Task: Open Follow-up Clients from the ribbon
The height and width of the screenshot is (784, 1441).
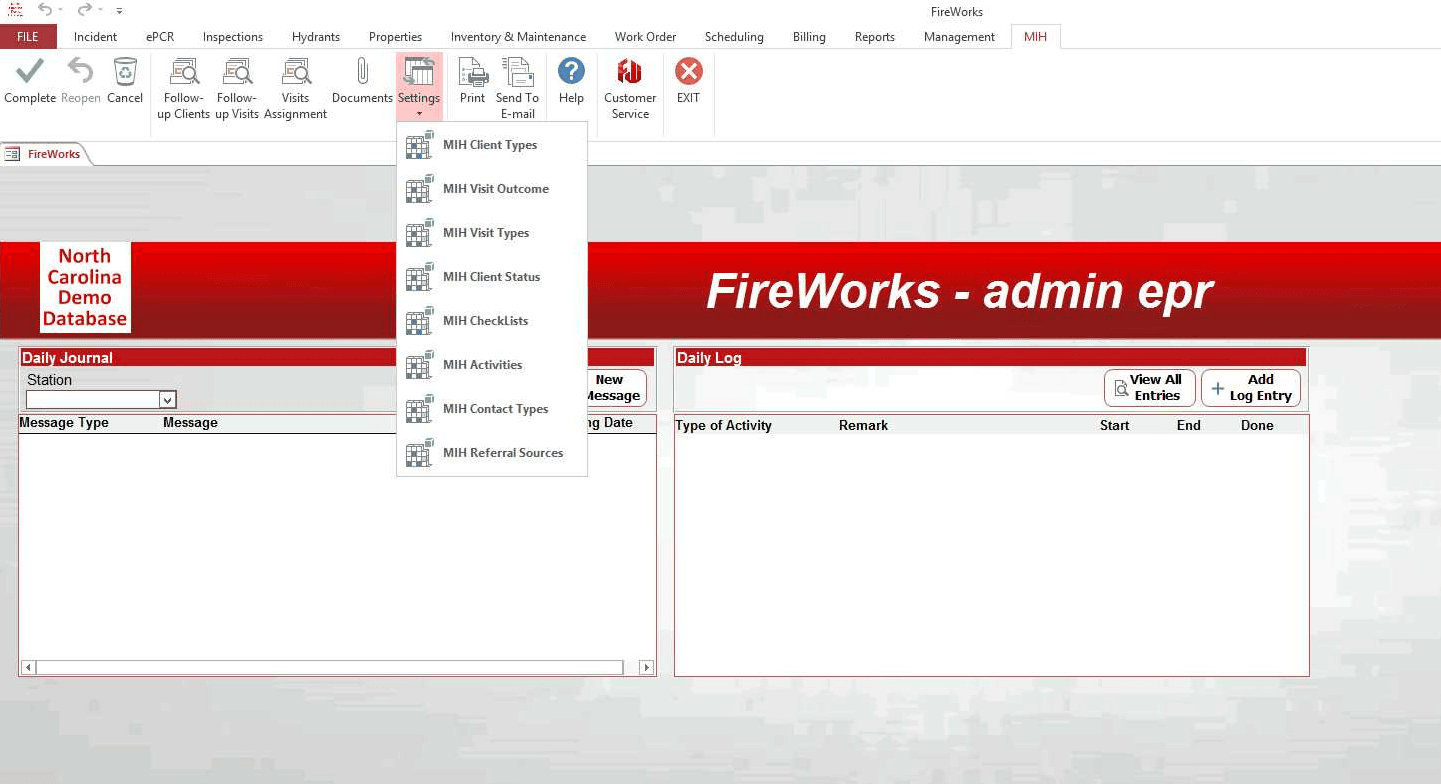Action: coord(184,88)
